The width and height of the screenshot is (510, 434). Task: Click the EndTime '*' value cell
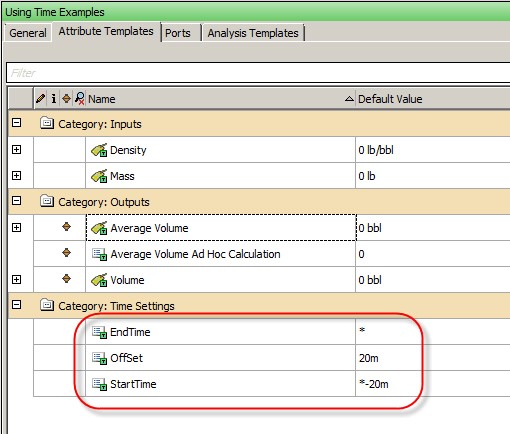[433, 332]
